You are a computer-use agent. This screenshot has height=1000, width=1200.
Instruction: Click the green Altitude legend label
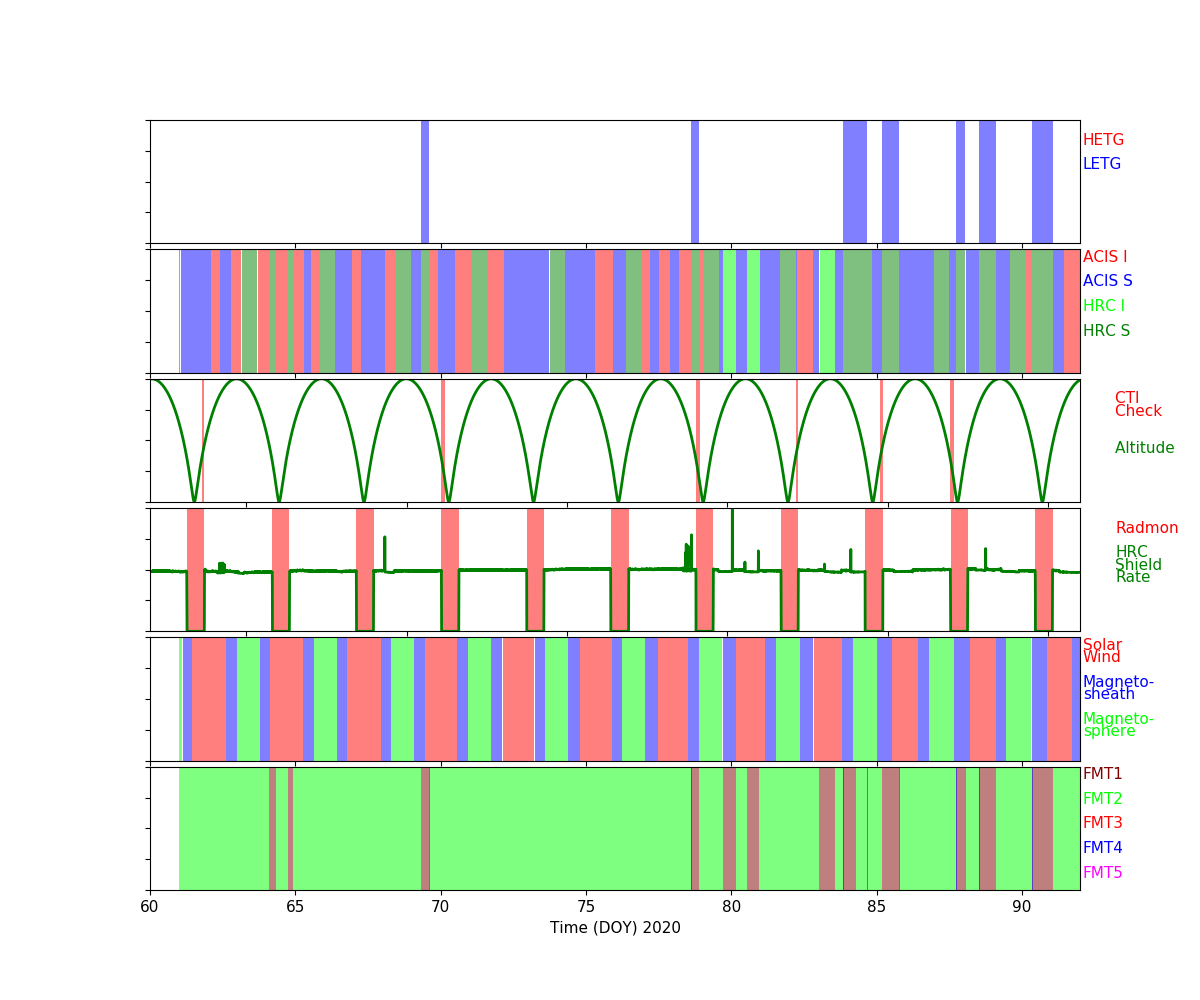point(1144,448)
